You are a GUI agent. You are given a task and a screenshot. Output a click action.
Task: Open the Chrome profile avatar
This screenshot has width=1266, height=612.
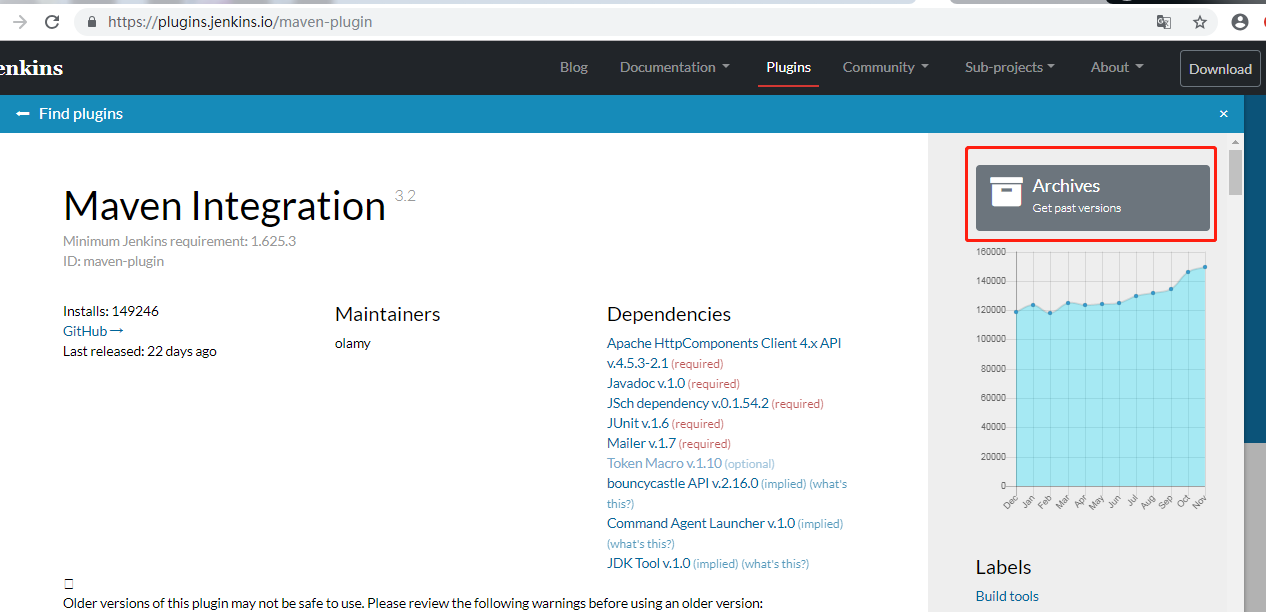coord(1240,22)
